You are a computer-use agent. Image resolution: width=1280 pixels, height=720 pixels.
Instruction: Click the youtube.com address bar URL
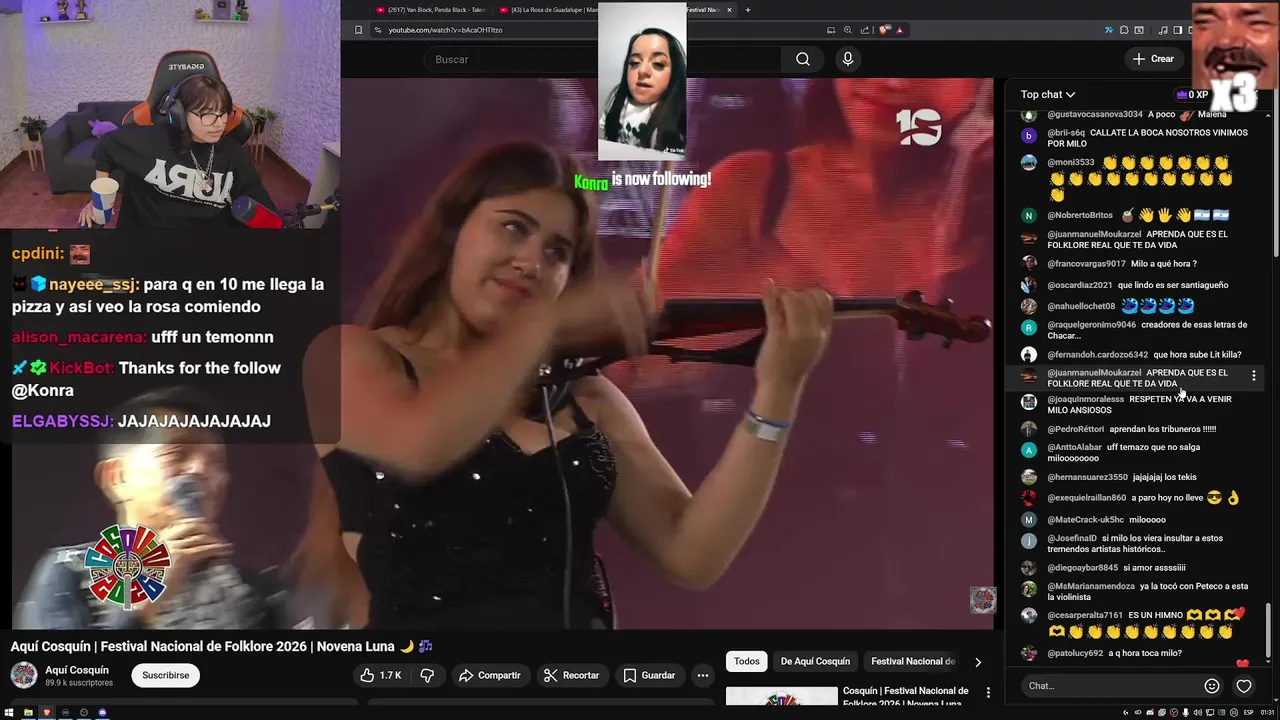click(x=445, y=30)
